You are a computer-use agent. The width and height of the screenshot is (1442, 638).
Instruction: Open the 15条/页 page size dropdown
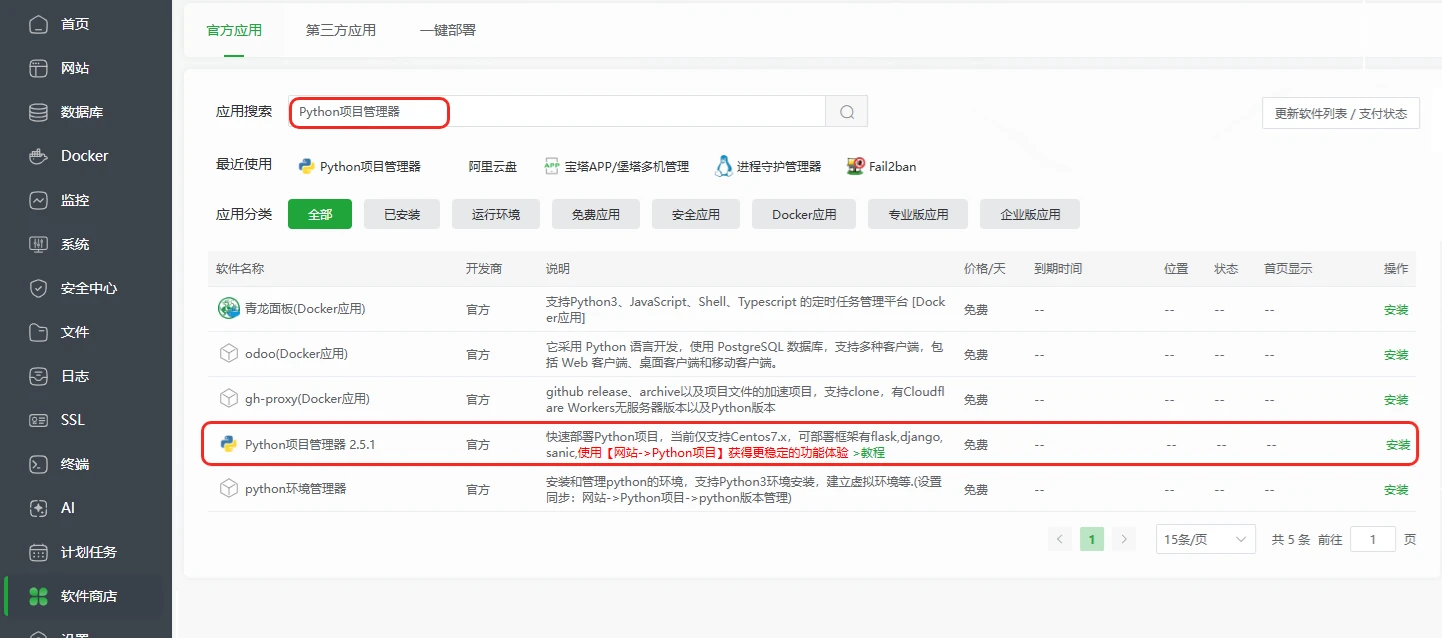tap(1206, 539)
